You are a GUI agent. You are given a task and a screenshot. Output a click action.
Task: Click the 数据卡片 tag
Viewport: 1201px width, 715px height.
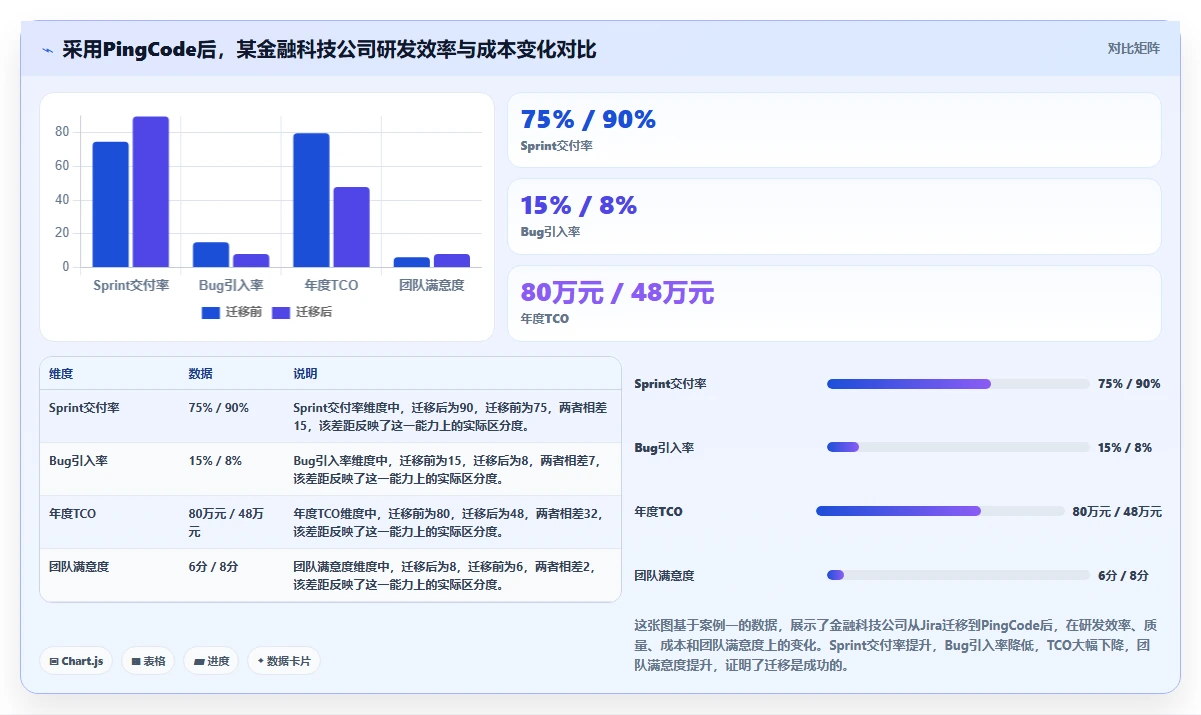(x=284, y=661)
